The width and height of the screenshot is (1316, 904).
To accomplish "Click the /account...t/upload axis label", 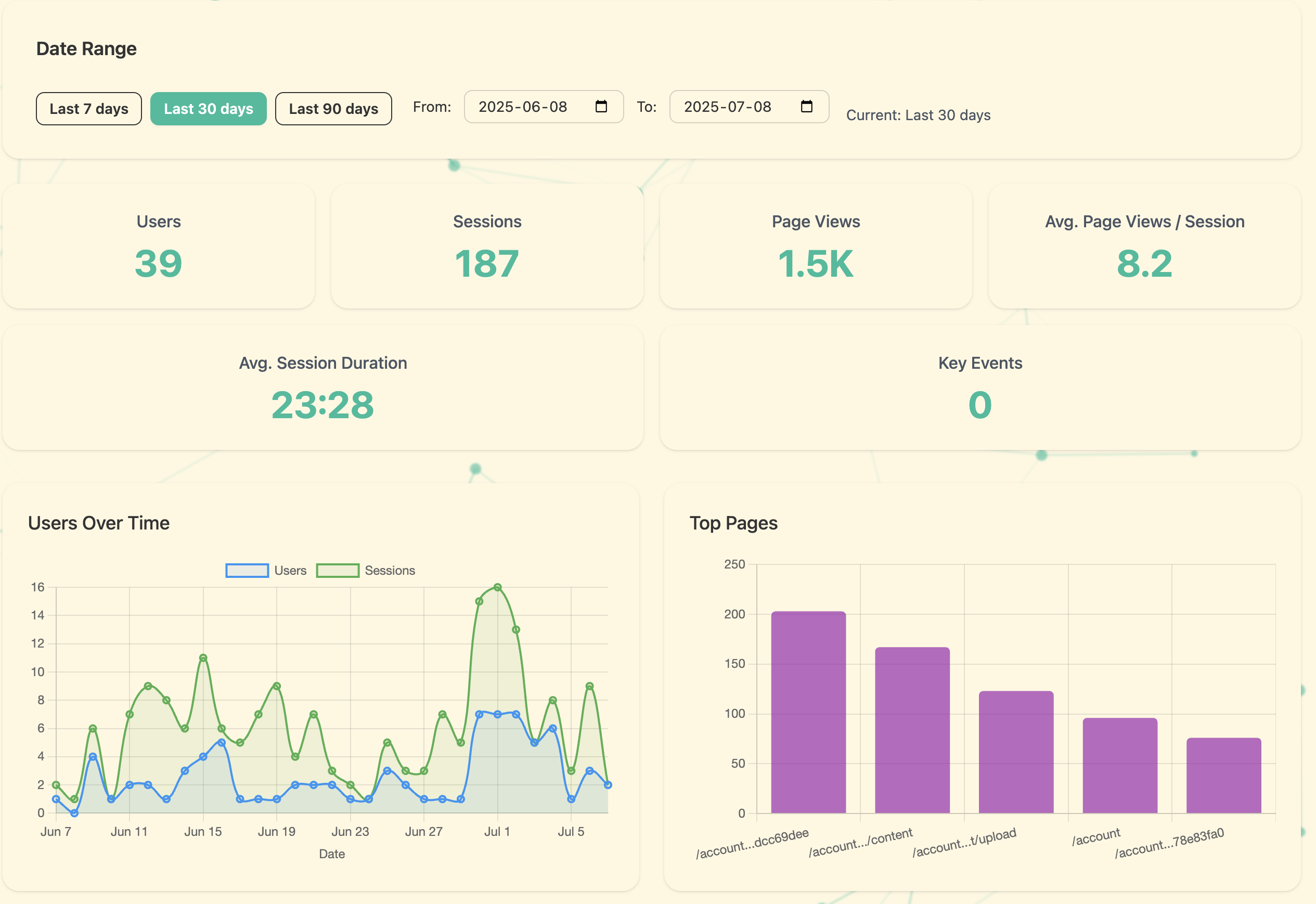I will (965, 842).
